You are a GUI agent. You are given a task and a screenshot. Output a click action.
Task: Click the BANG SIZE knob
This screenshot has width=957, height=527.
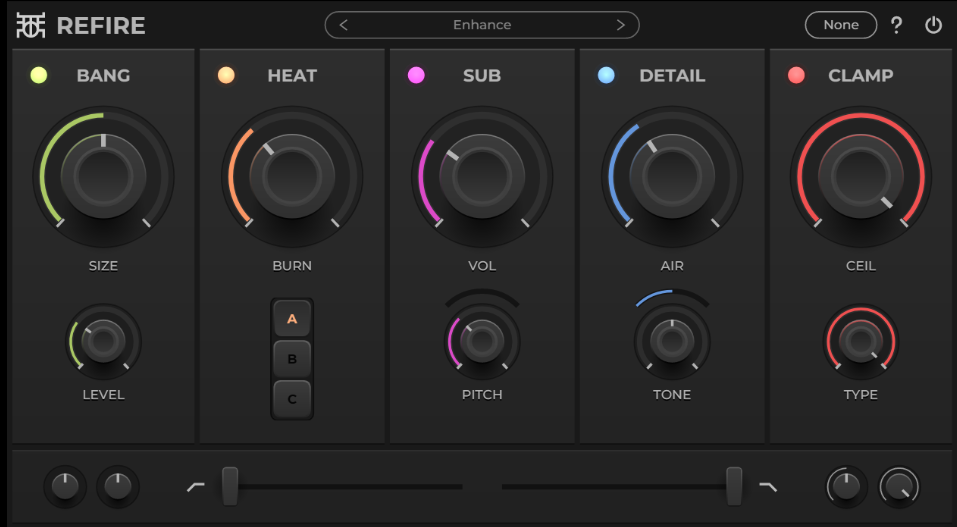(103, 176)
